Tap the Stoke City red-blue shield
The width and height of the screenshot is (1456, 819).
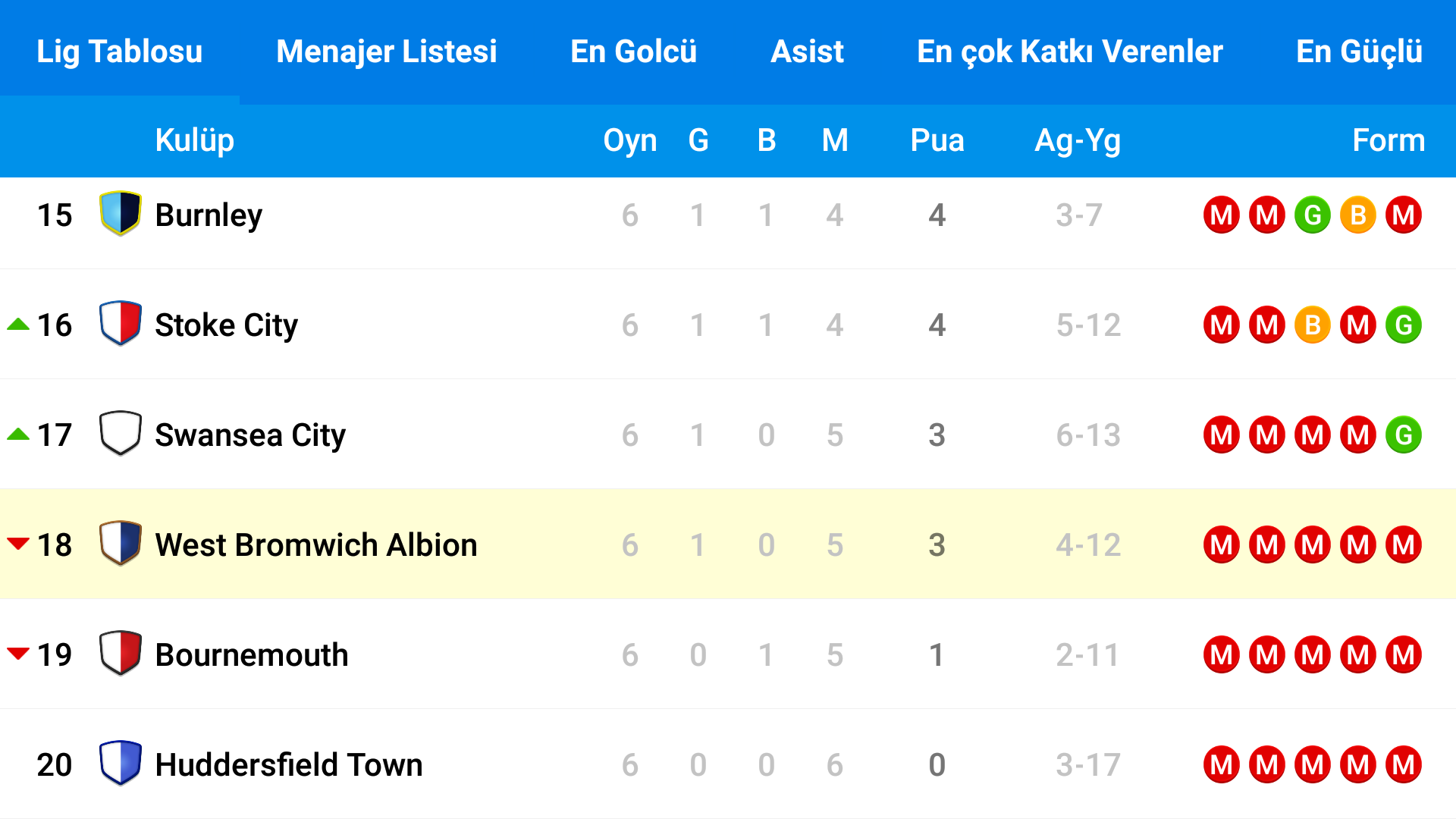coord(120,324)
